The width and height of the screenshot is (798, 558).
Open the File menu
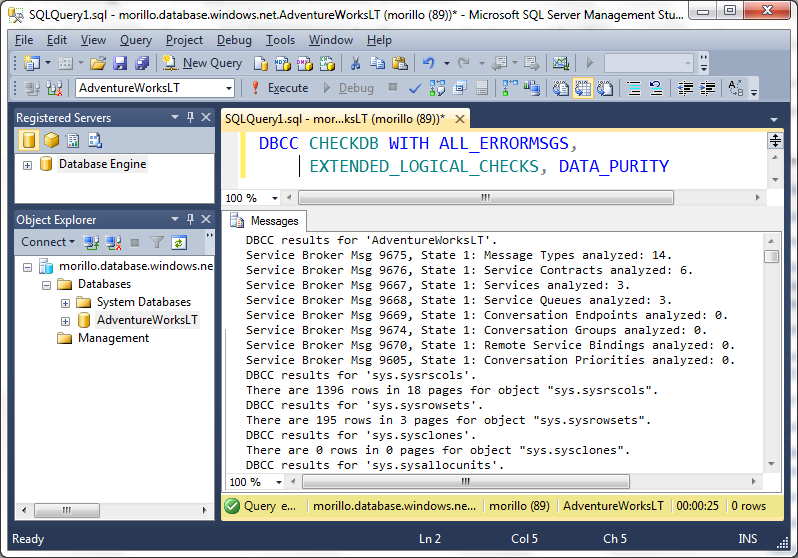click(x=24, y=40)
